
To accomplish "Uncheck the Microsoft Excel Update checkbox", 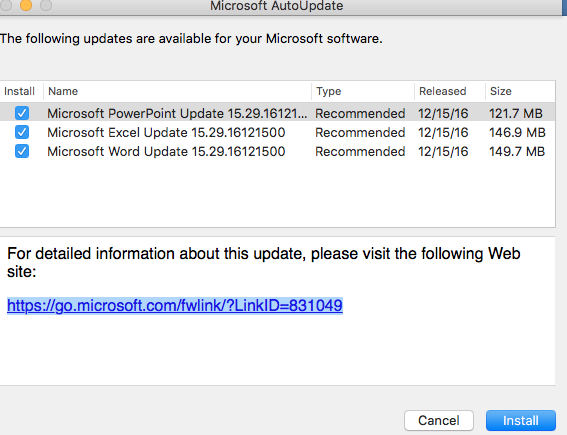I will click(x=22, y=132).
